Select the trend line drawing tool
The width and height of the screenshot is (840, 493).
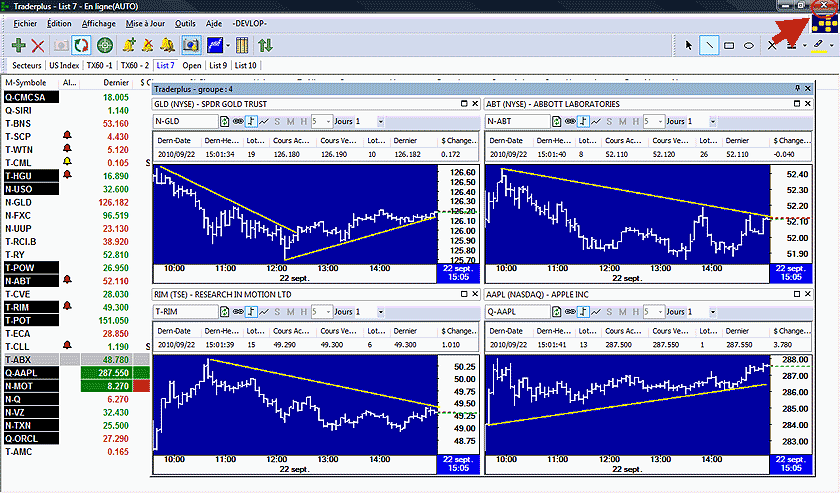tap(709, 46)
